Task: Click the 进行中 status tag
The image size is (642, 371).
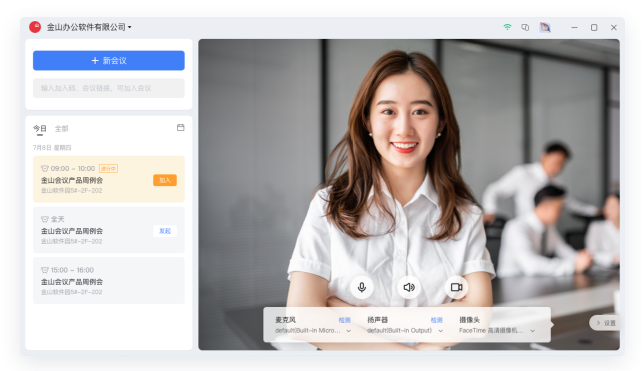Action: [109, 168]
